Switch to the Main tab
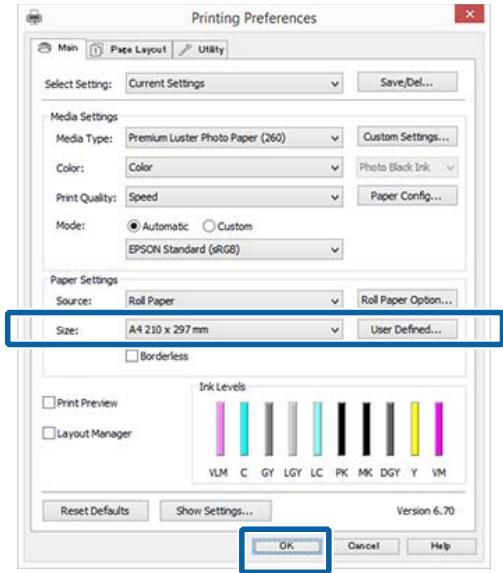Image resolution: width=503 pixels, height=573 pixels. (58, 48)
